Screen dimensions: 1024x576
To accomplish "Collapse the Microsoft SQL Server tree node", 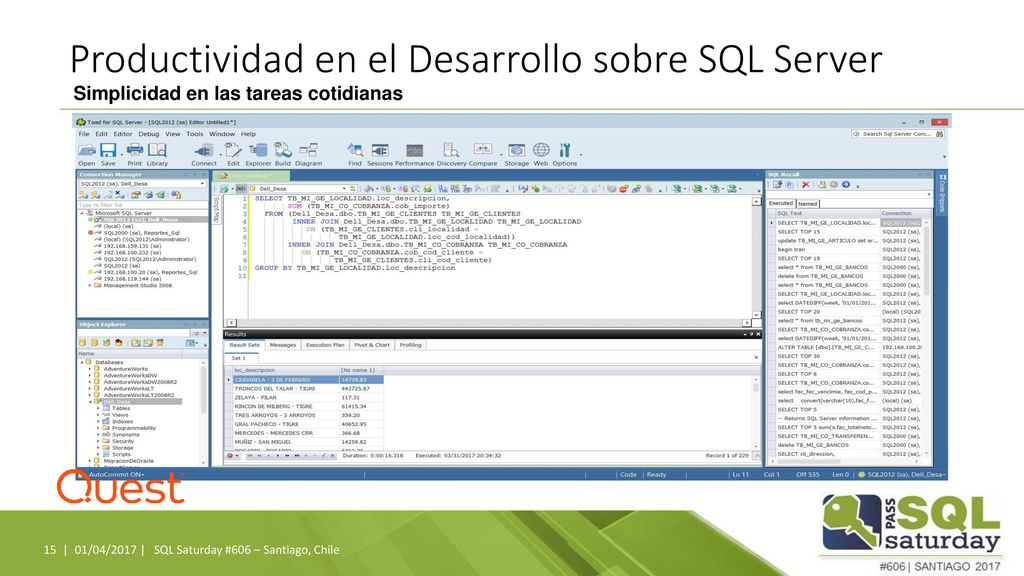I will [x=82, y=213].
